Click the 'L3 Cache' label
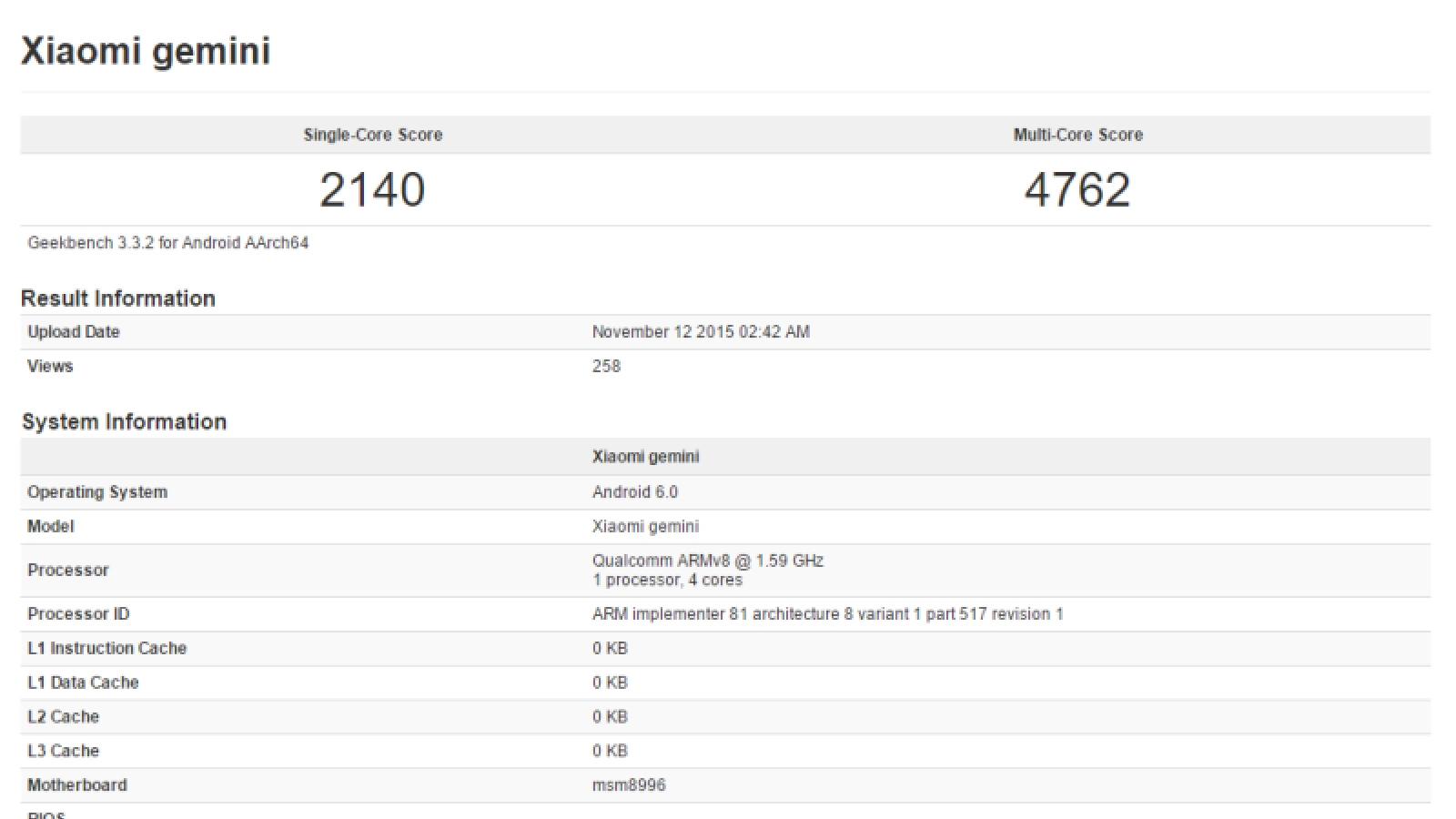The width and height of the screenshot is (1456, 819). point(63,751)
